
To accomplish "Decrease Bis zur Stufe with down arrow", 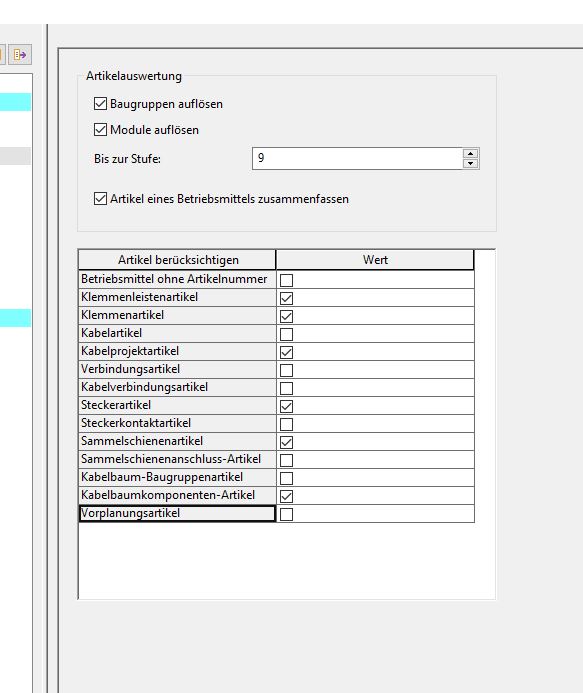I will coord(470,164).
